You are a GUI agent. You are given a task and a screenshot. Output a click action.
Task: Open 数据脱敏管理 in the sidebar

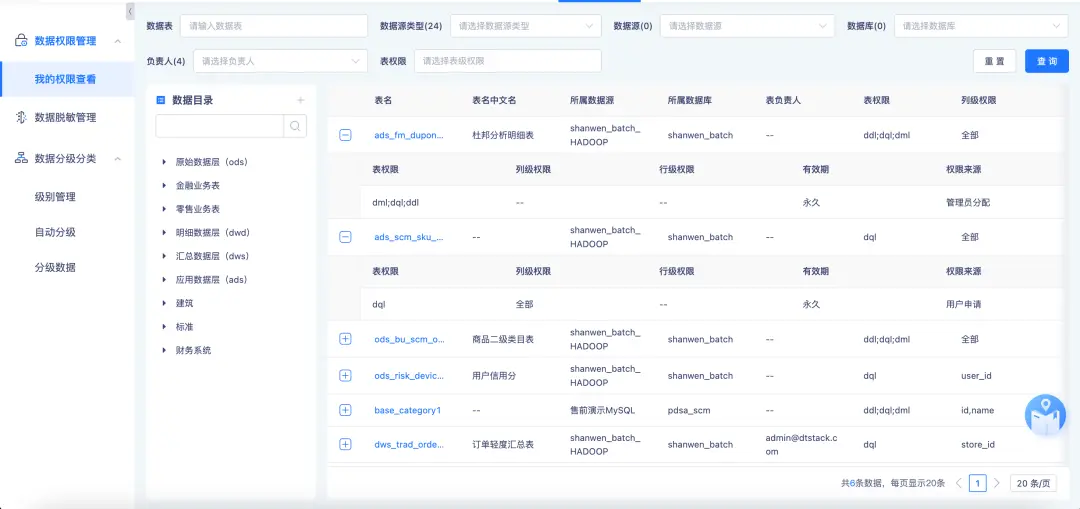65,118
